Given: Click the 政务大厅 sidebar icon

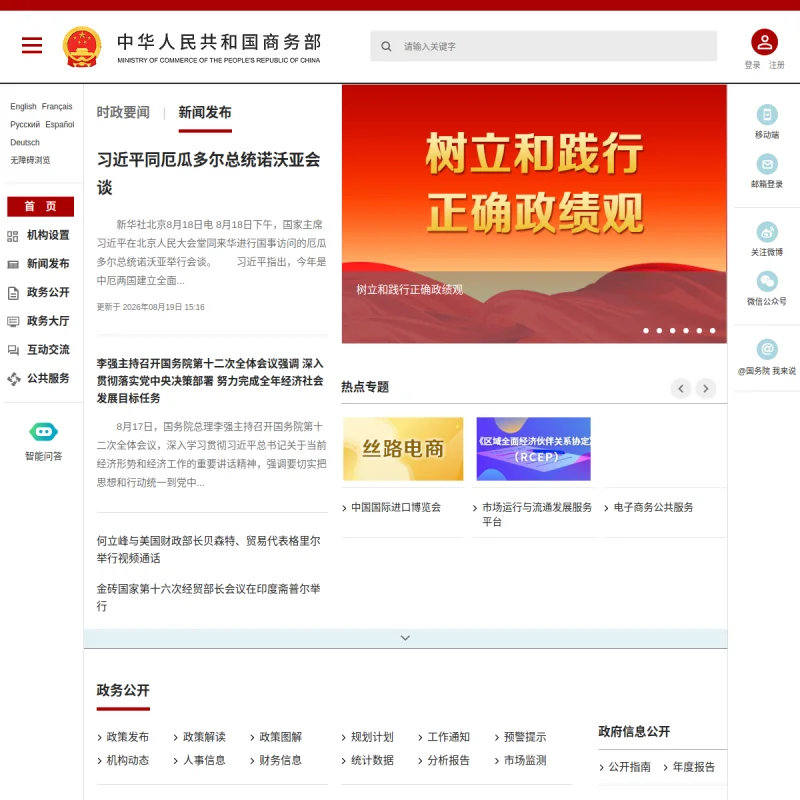Looking at the screenshot, I should tap(13, 321).
